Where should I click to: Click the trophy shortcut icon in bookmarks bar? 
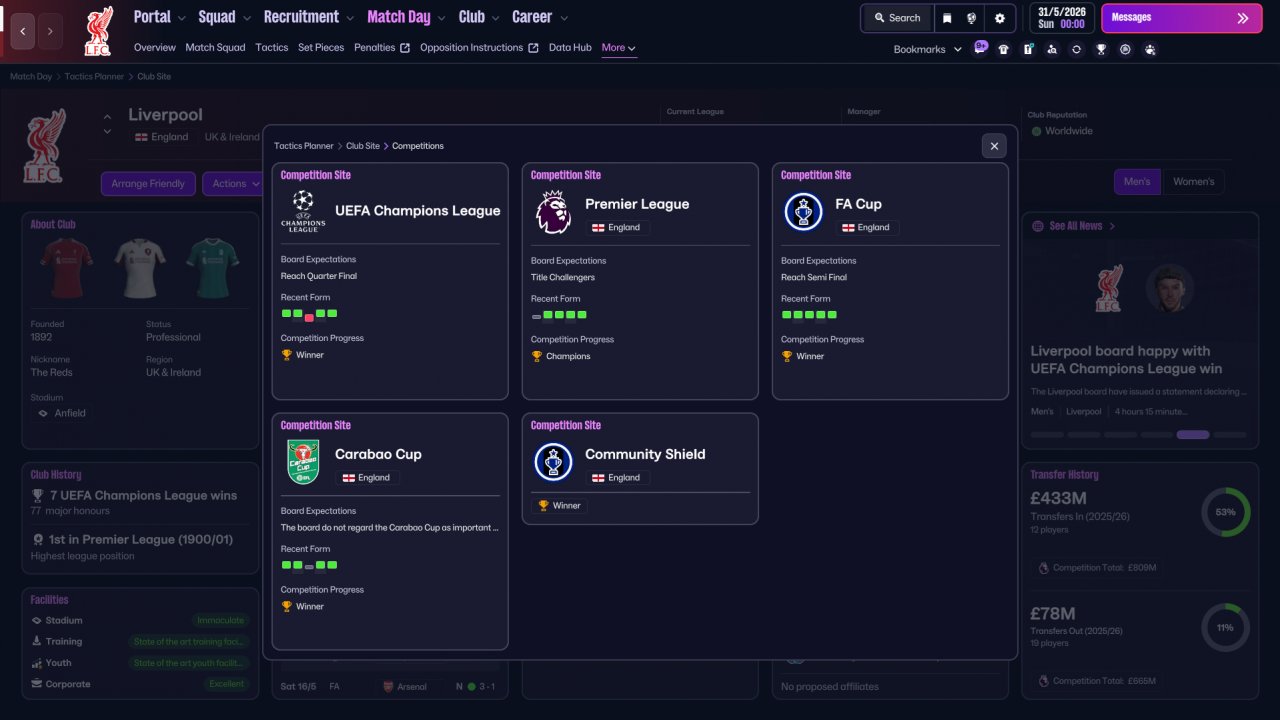pyautogui.click(x=1101, y=49)
